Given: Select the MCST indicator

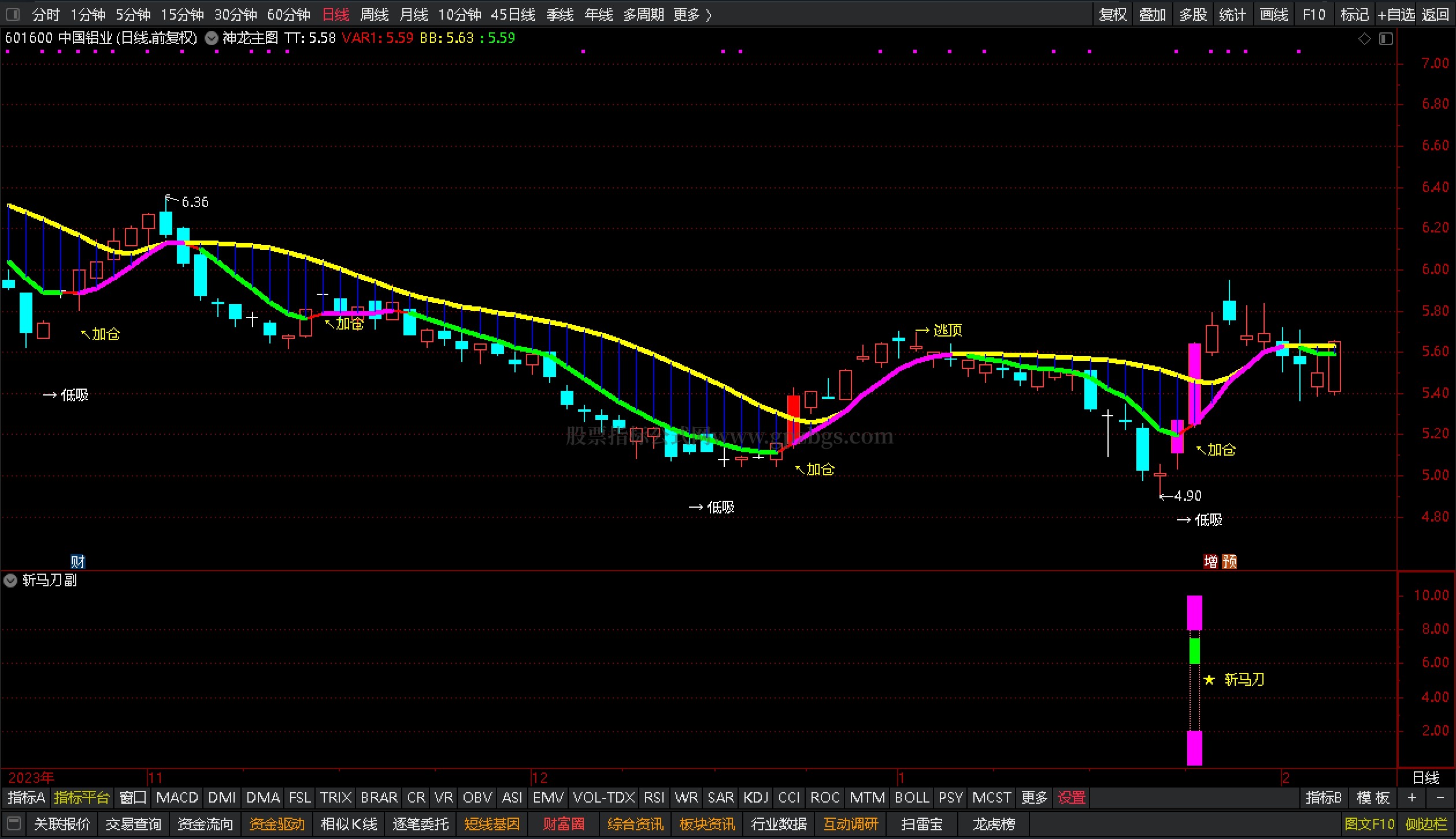Looking at the screenshot, I should (x=992, y=797).
